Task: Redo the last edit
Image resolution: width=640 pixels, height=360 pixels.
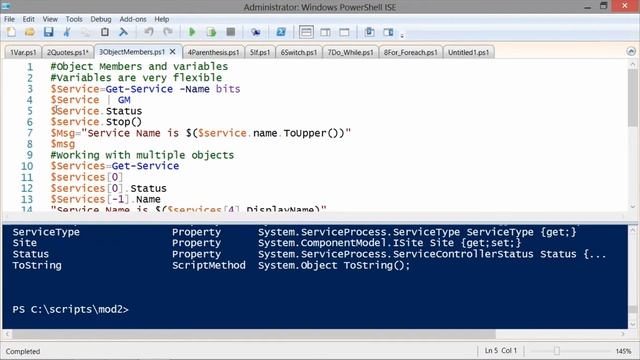Action: pyautogui.click(x=168, y=32)
